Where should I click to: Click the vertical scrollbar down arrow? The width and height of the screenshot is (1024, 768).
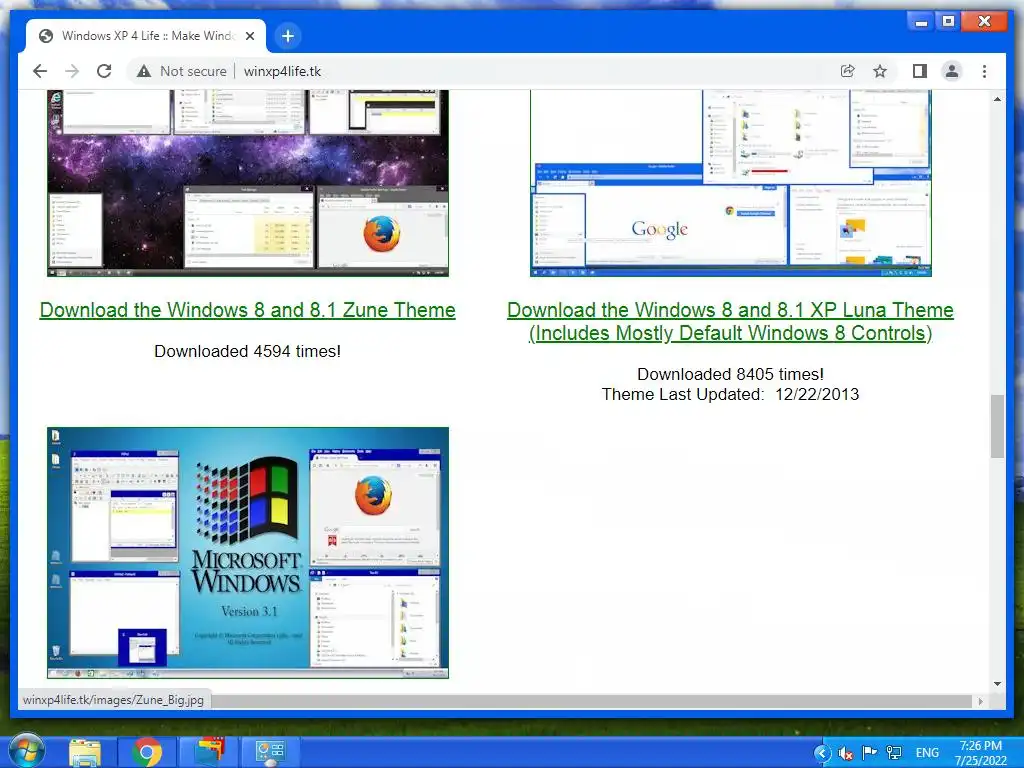point(997,684)
